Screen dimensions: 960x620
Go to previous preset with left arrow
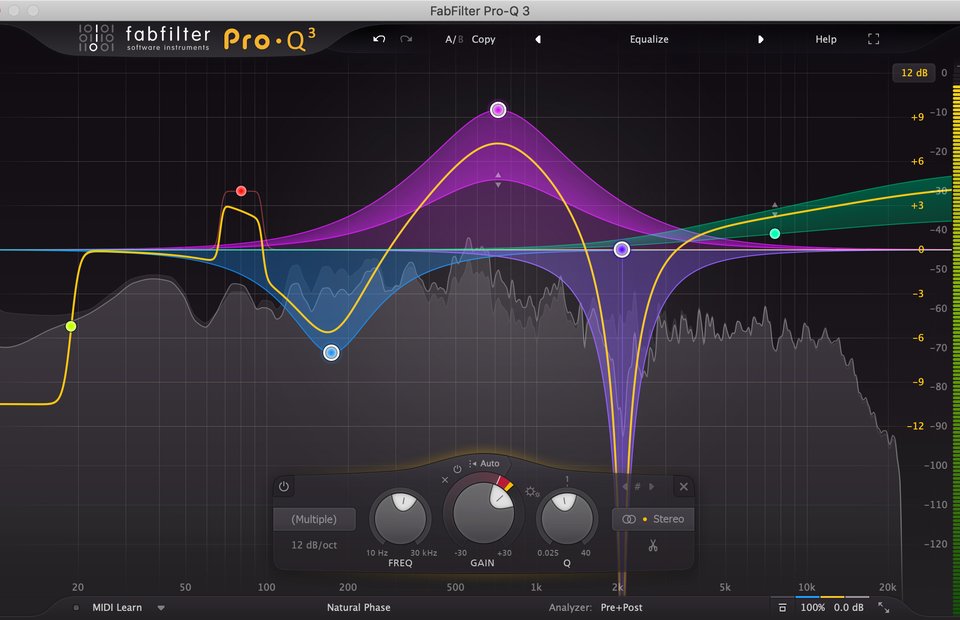[538, 39]
